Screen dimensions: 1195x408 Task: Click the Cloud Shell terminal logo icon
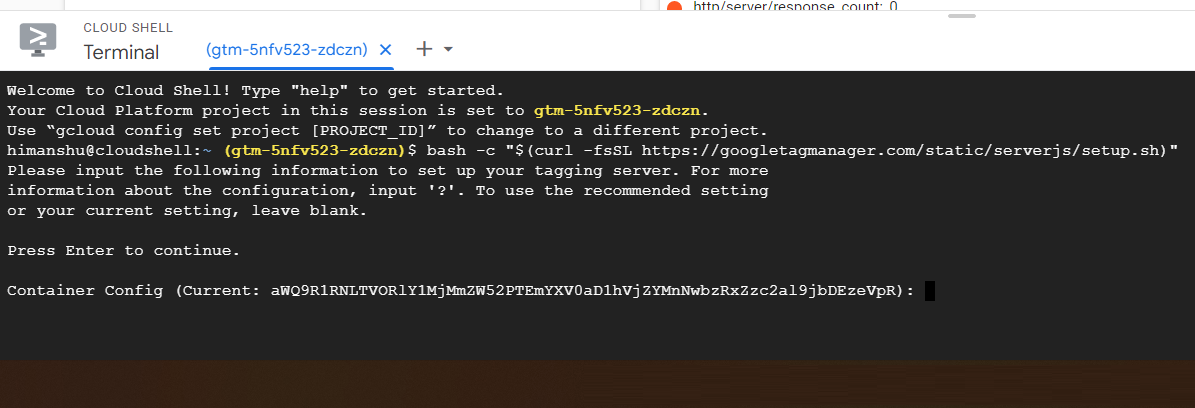click(x=39, y=41)
